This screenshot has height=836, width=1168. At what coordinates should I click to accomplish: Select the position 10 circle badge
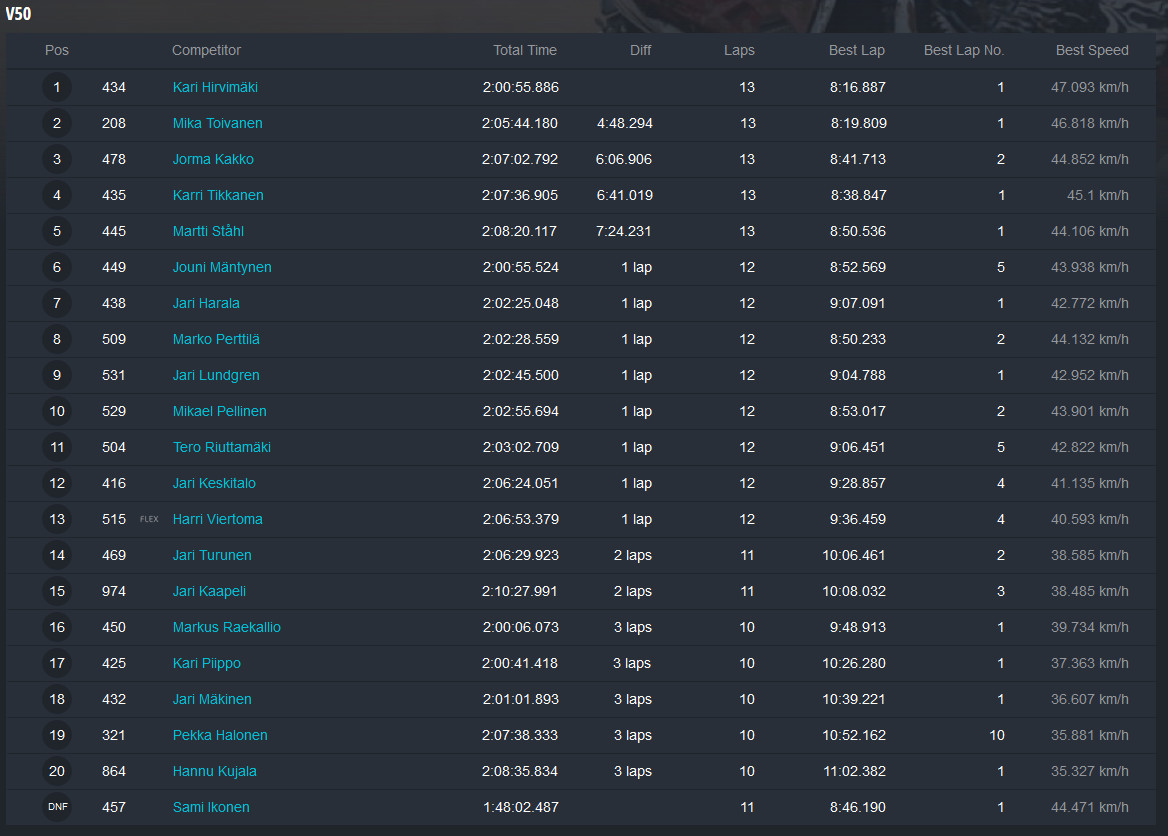coord(57,411)
